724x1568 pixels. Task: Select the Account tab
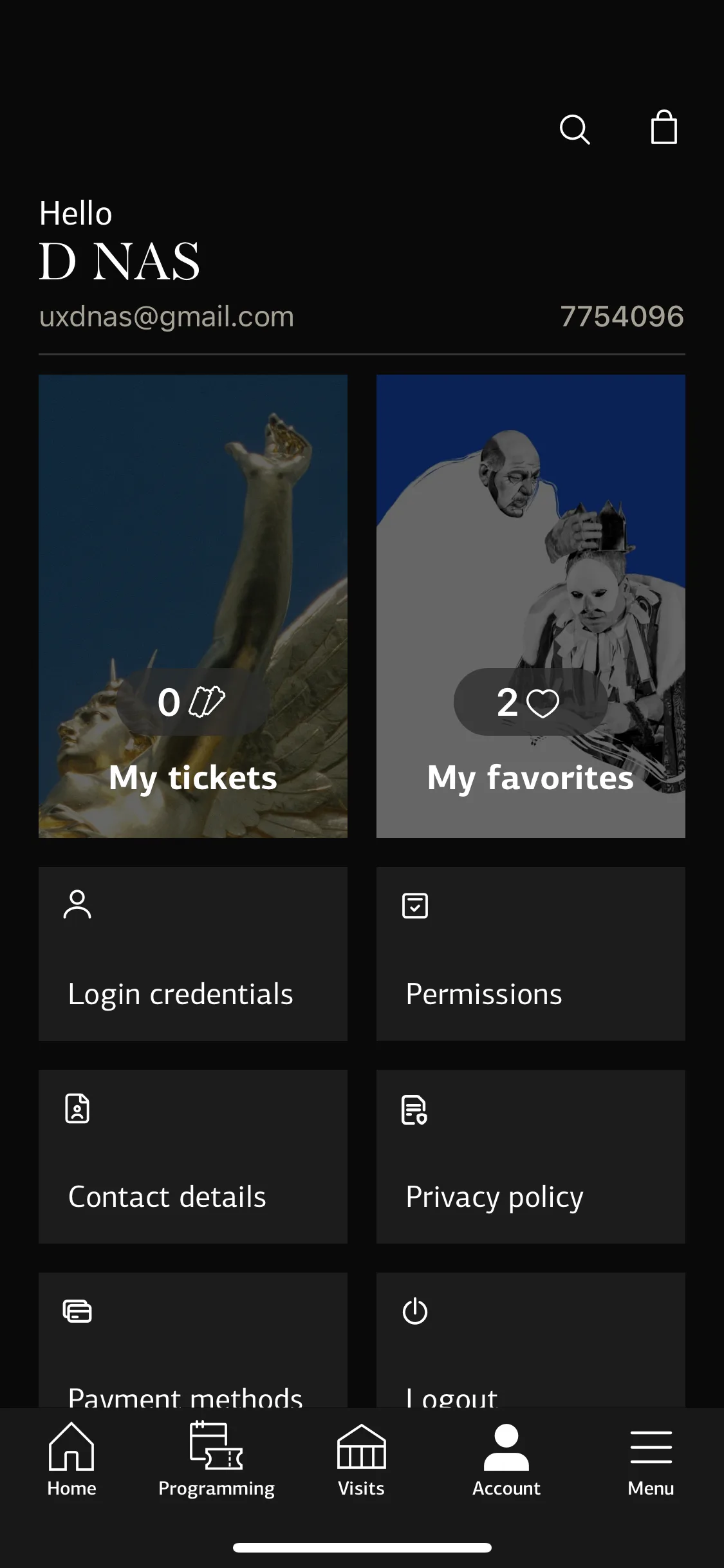click(x=506, y=1460)
